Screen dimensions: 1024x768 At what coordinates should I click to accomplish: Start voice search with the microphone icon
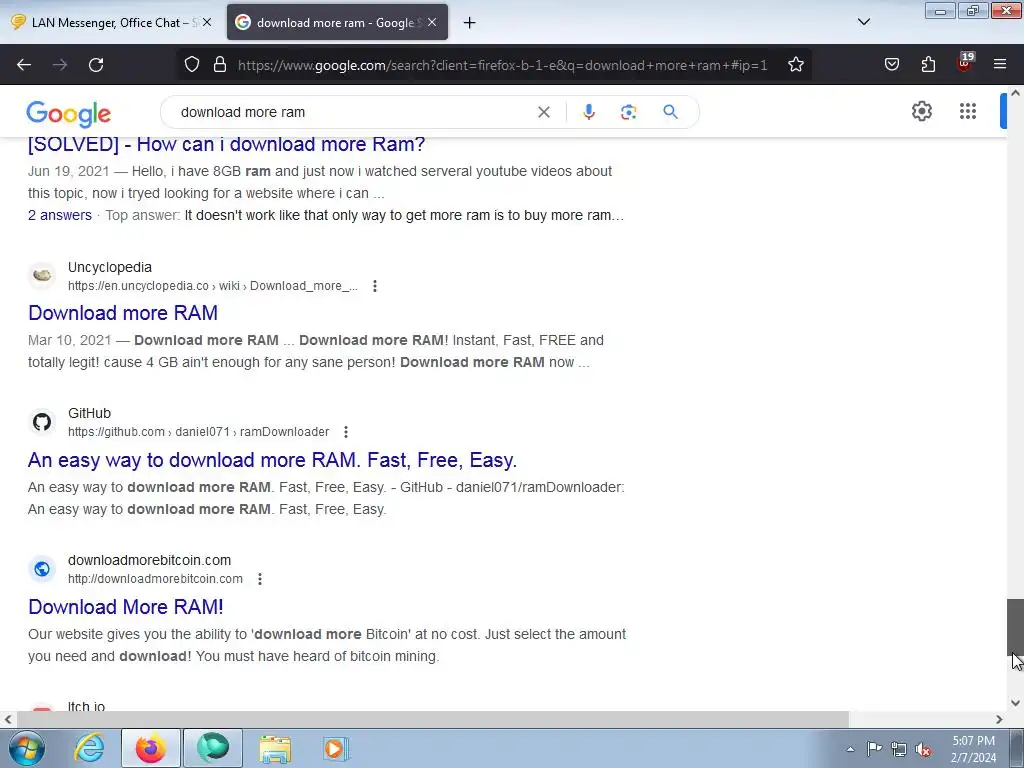click(x=588, y=112)
